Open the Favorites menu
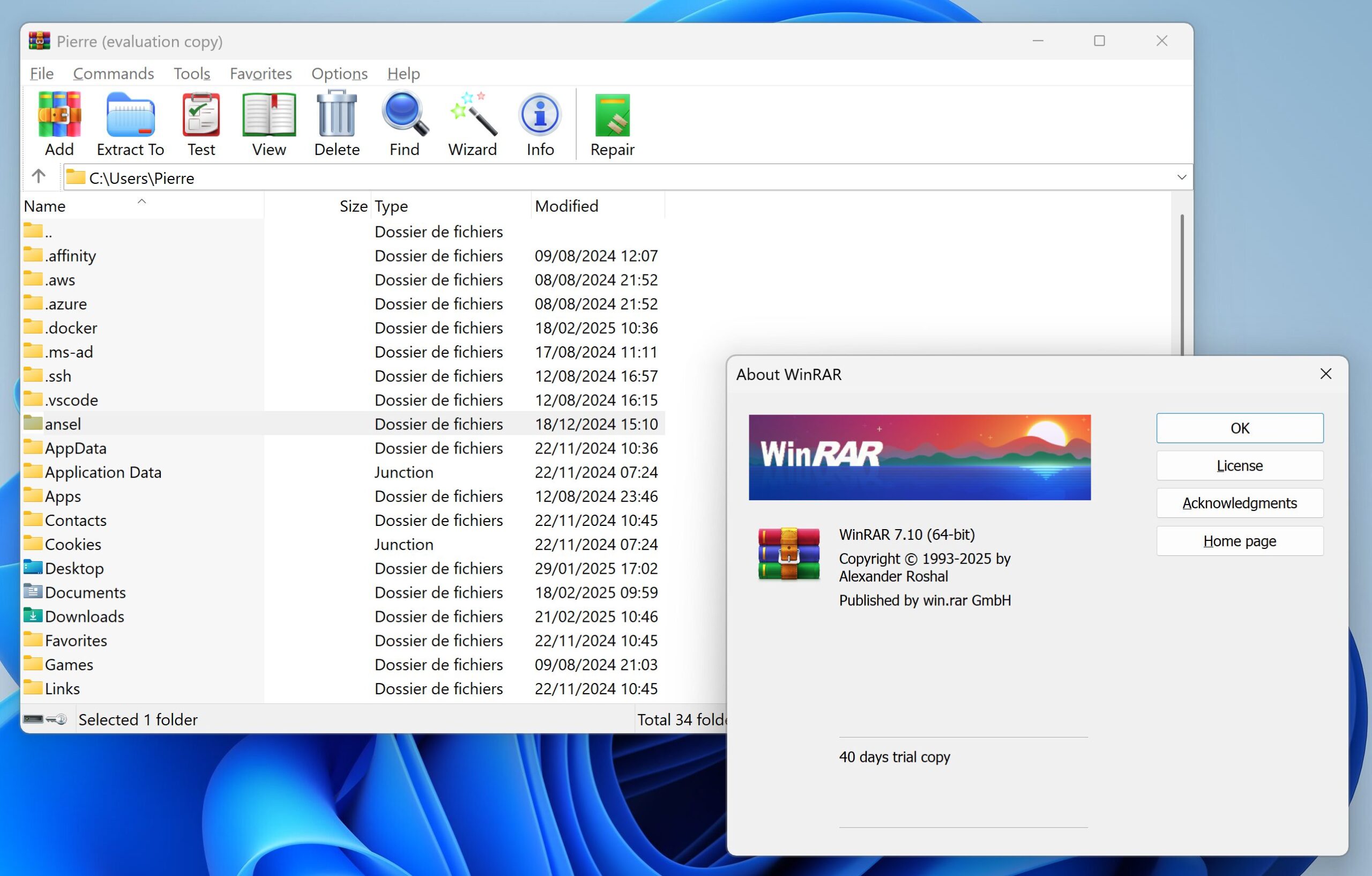Viewport: 1372px width, 876px height. [261, 73]
